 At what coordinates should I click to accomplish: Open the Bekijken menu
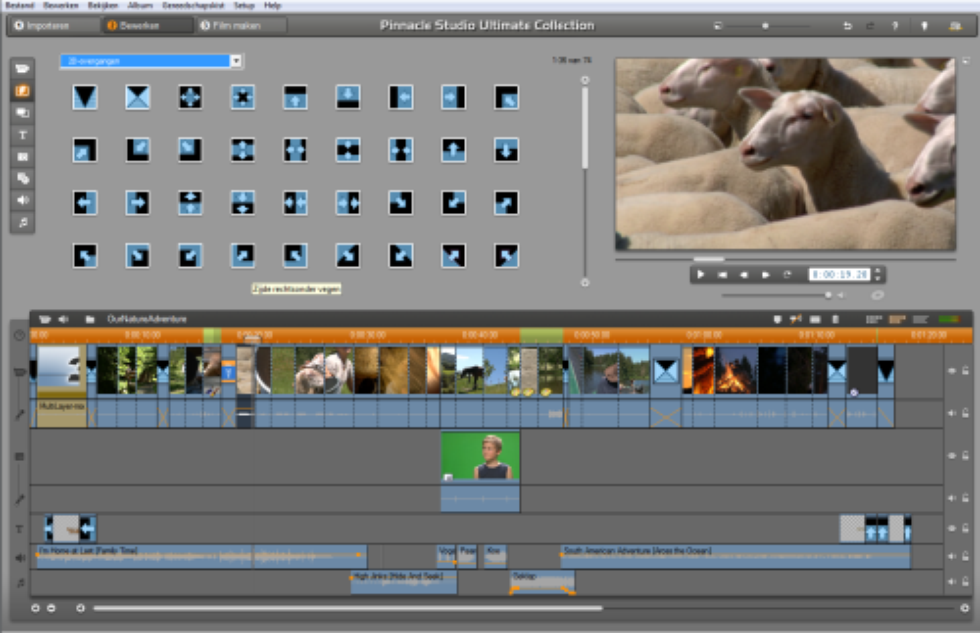pos(102,6)
